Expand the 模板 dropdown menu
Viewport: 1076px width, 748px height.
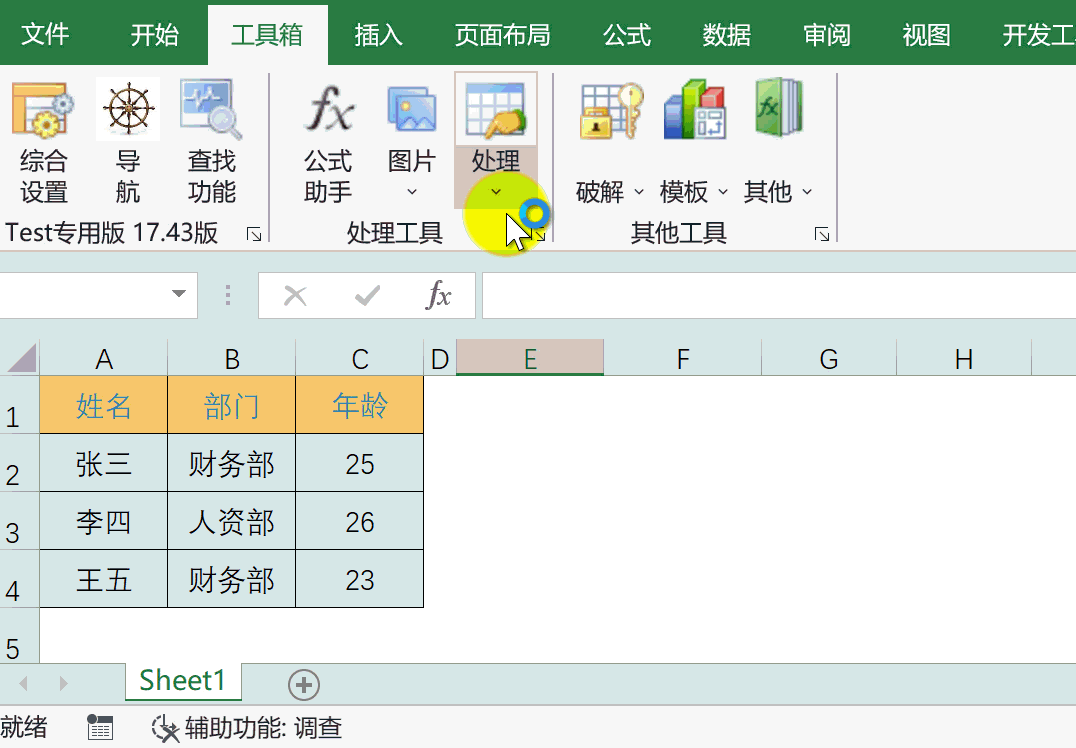723,192
